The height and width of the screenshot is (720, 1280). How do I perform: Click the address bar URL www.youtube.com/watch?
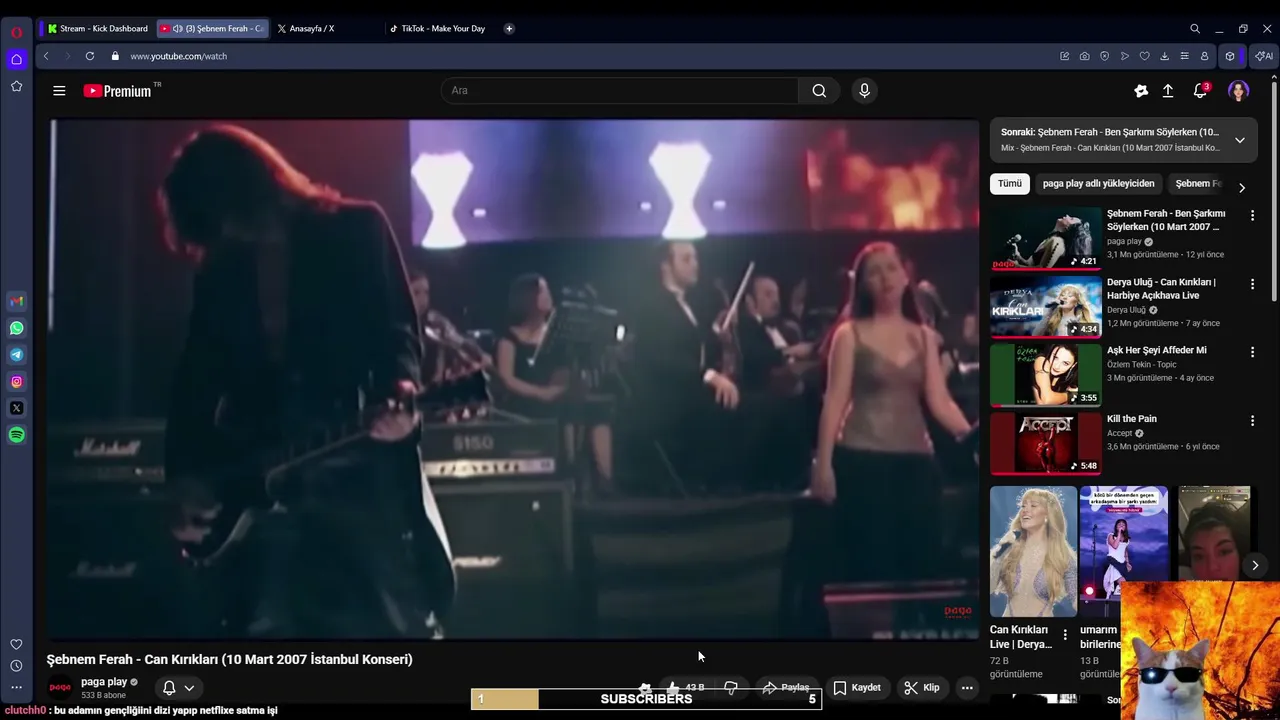pyautogui.click(x=178, y=56)
